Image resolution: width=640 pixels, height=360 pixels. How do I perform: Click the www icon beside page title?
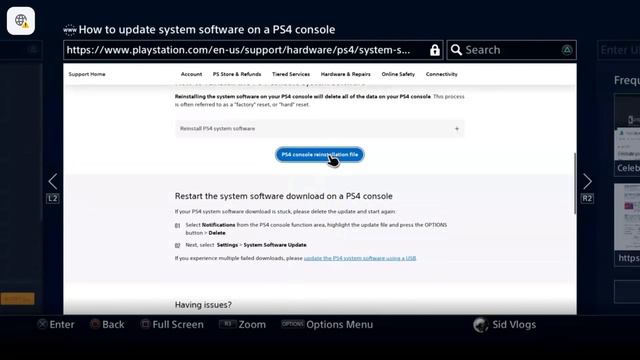(70, 29)
